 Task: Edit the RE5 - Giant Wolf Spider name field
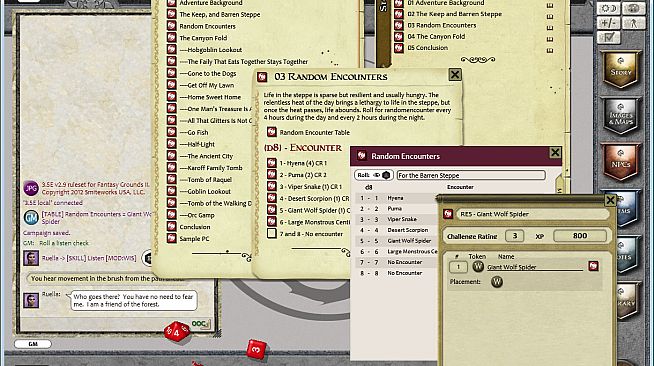coord(532,214)
